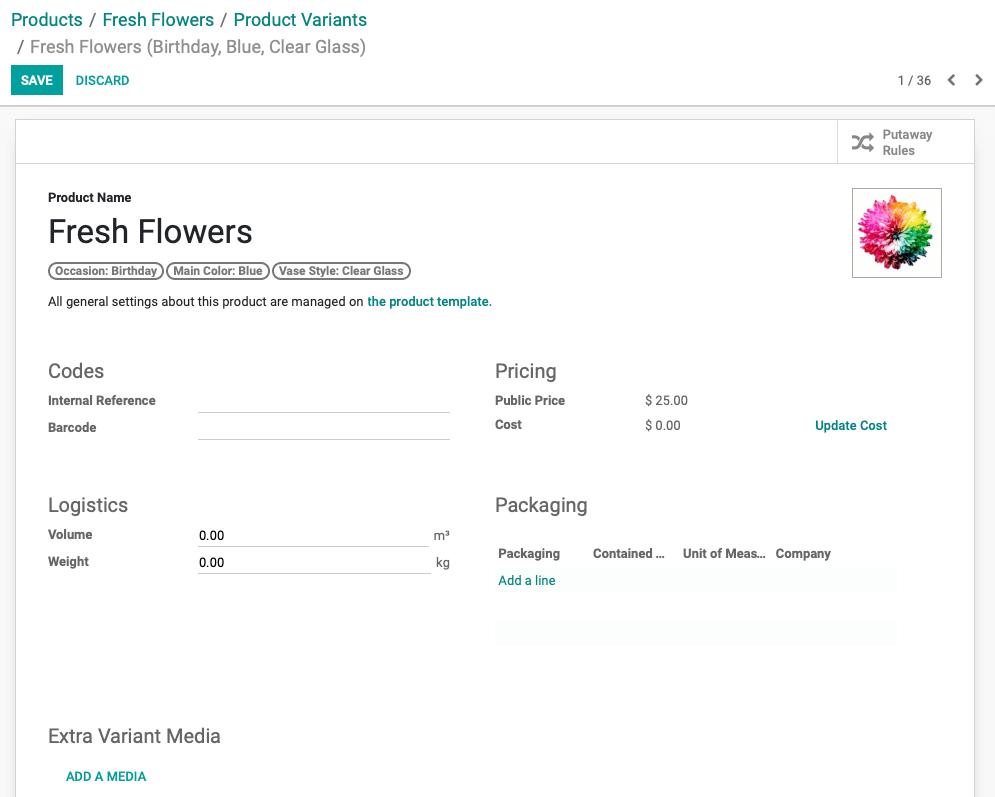Edit the Volume value field
Image resolution: width=995 pixels, height=797 pixels.
[x=313, y=535]
